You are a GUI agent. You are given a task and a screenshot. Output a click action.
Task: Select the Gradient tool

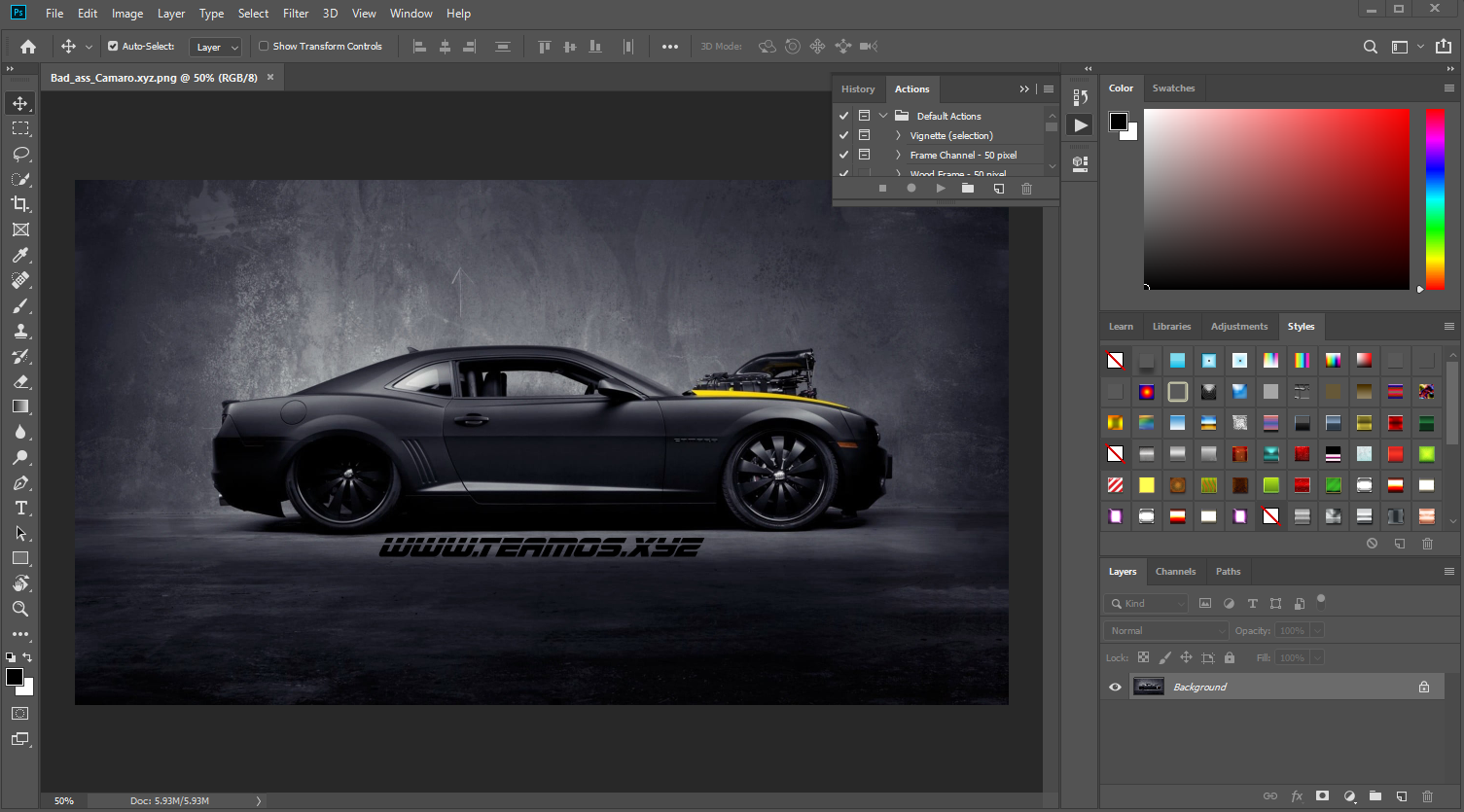click(20, 406)
